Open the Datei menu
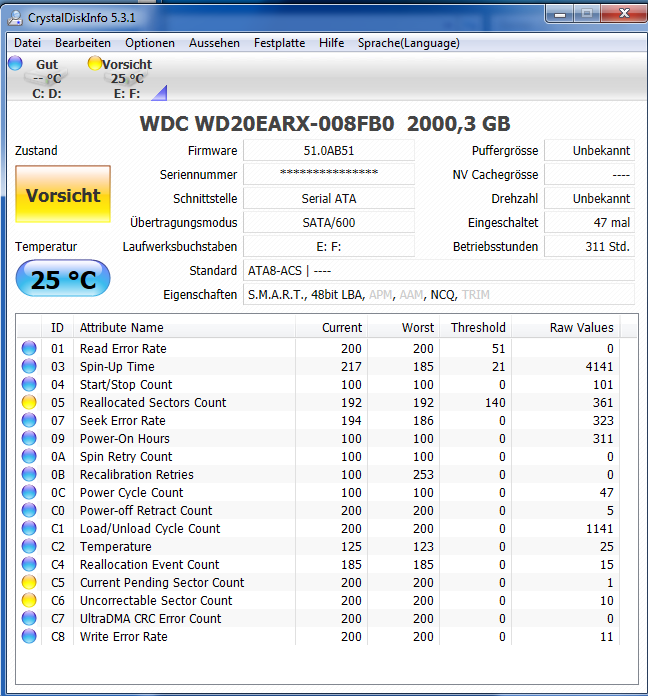648x696 pixels. pos(28,43)
